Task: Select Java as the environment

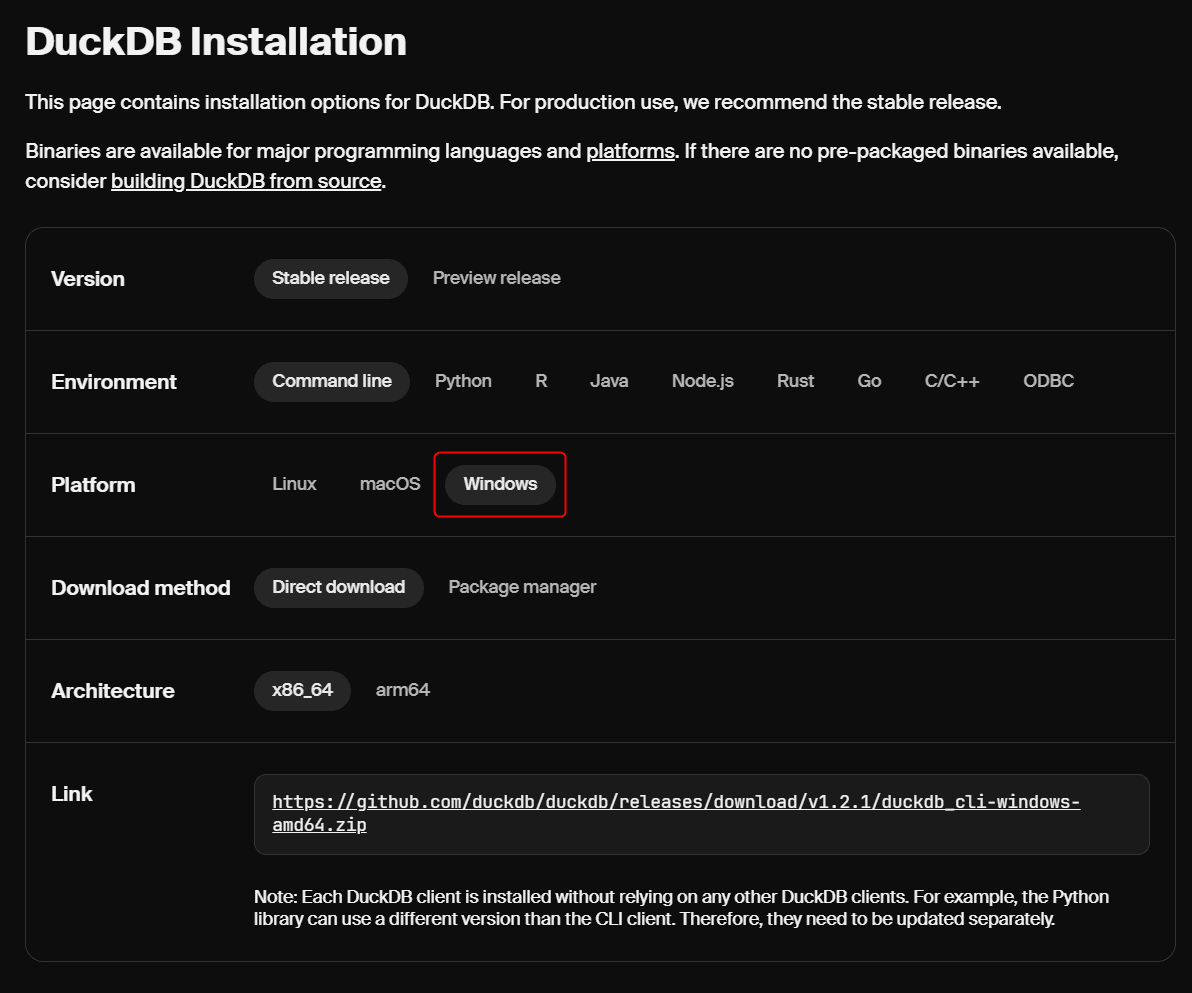Action: [x=609, y=381]
